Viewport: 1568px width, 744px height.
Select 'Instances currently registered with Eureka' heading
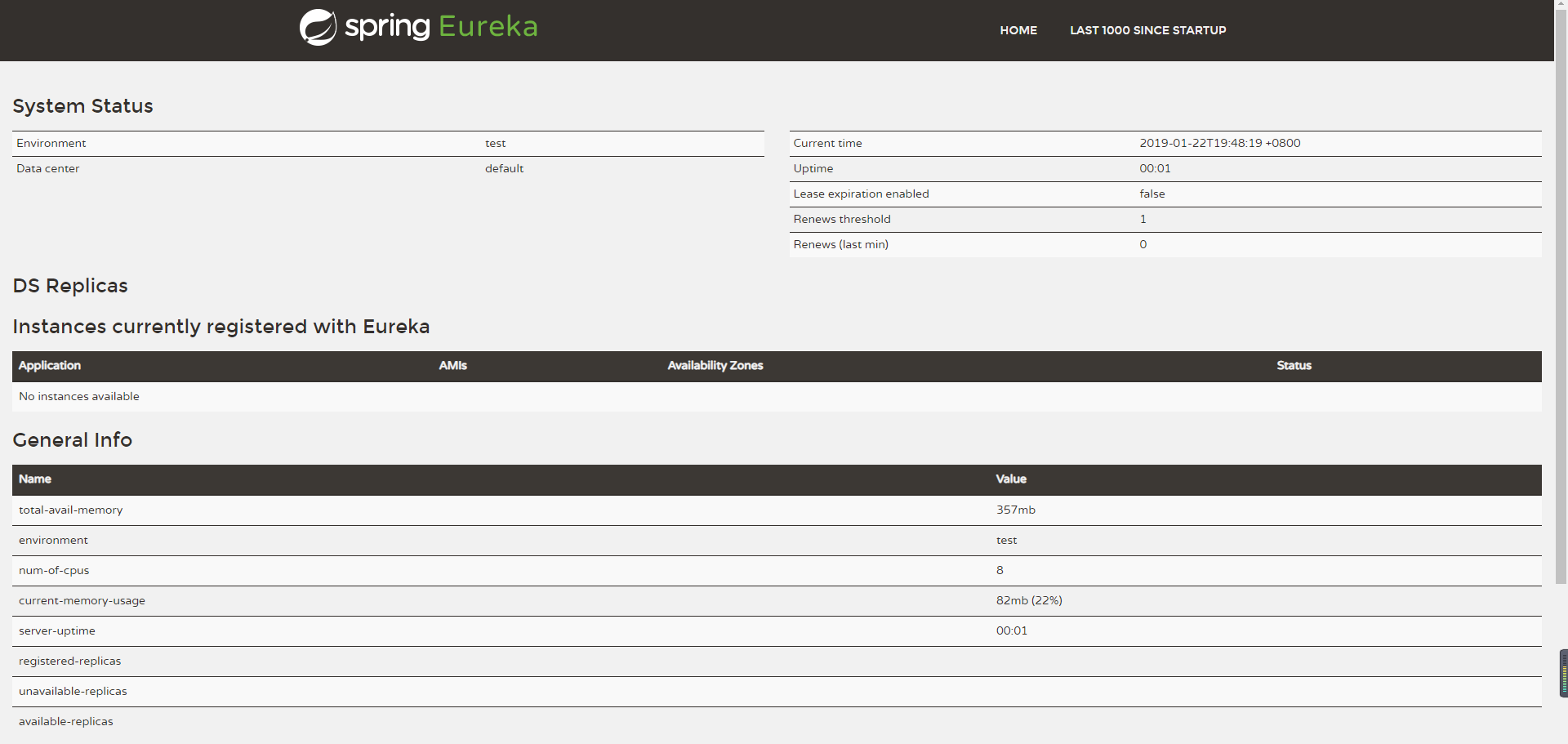[x=220, y=327]
